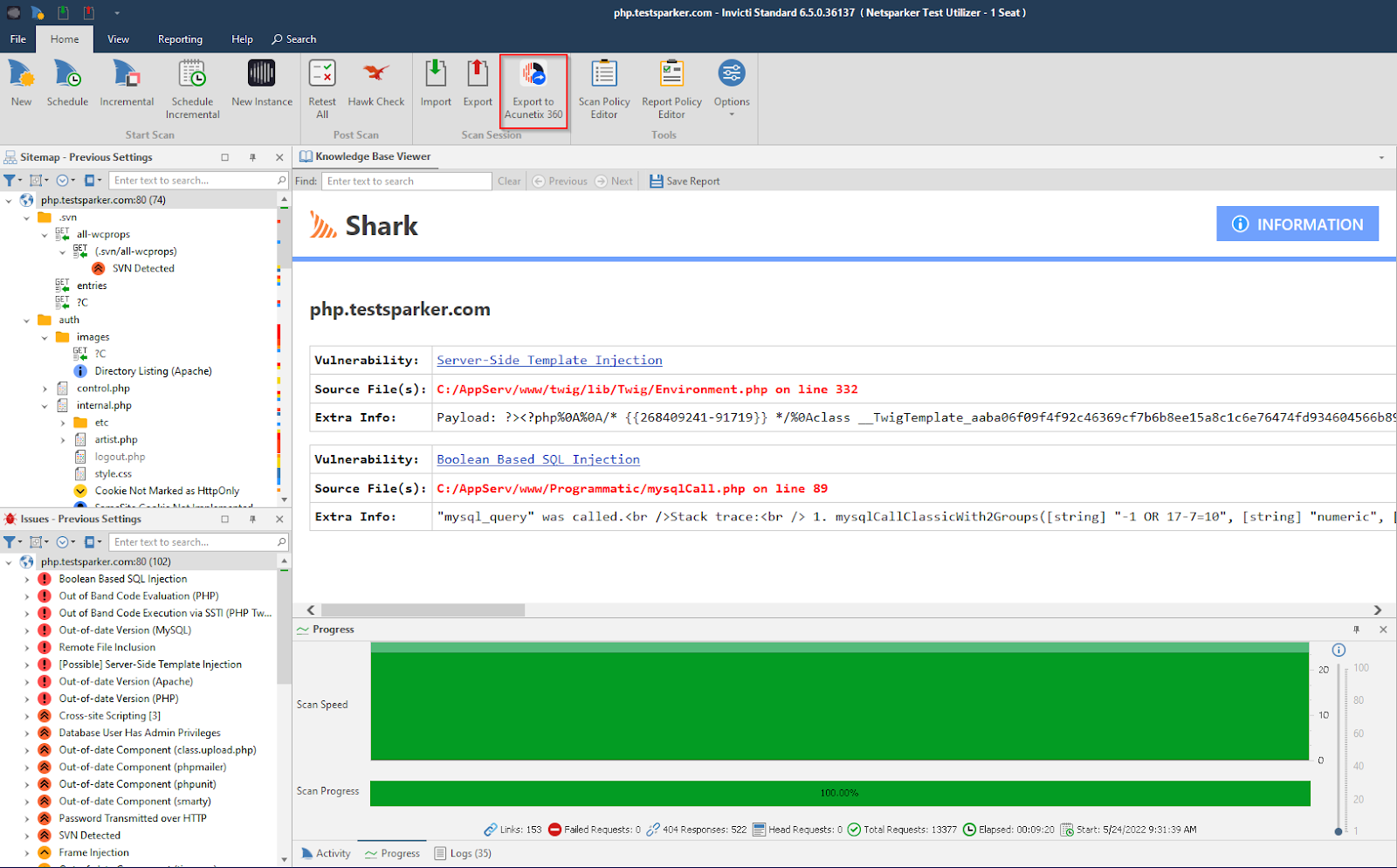Click the Issues panel search field

199,541
